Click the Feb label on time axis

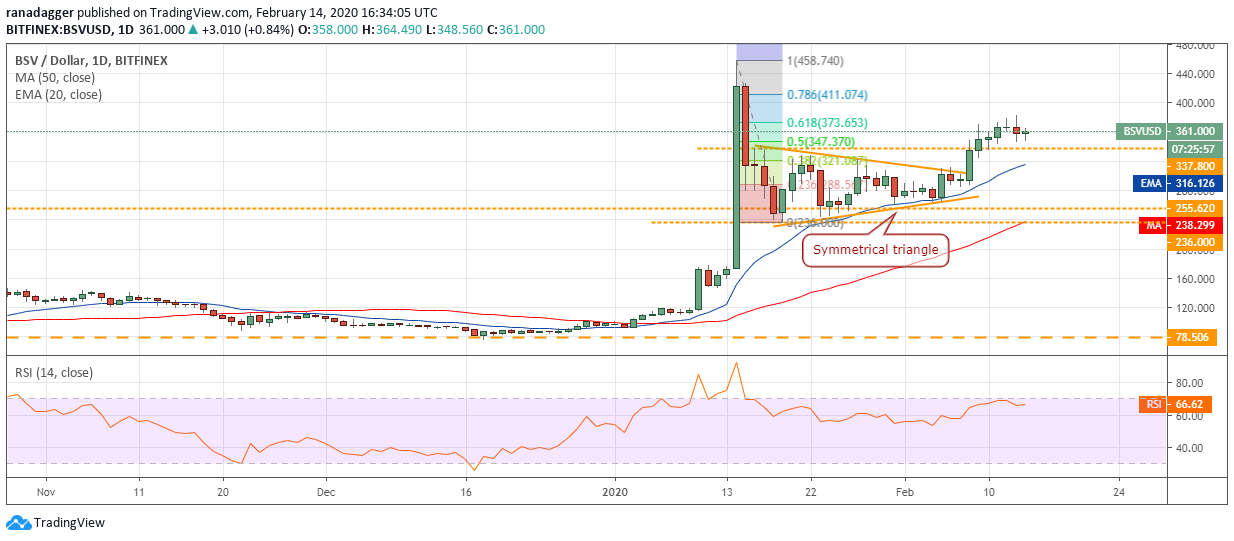[905, 492]
